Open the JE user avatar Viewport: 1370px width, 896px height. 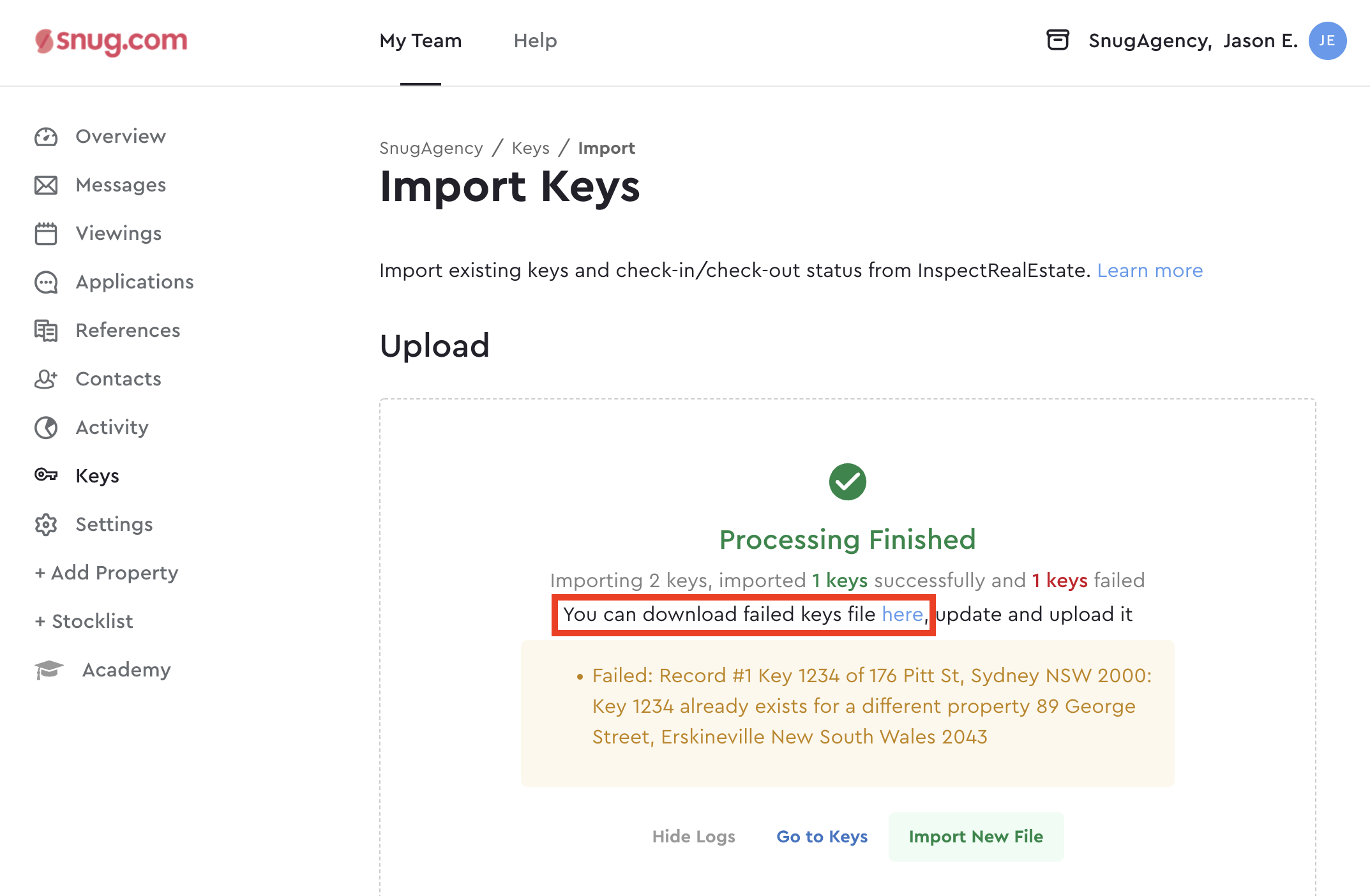pos(1328,41)
